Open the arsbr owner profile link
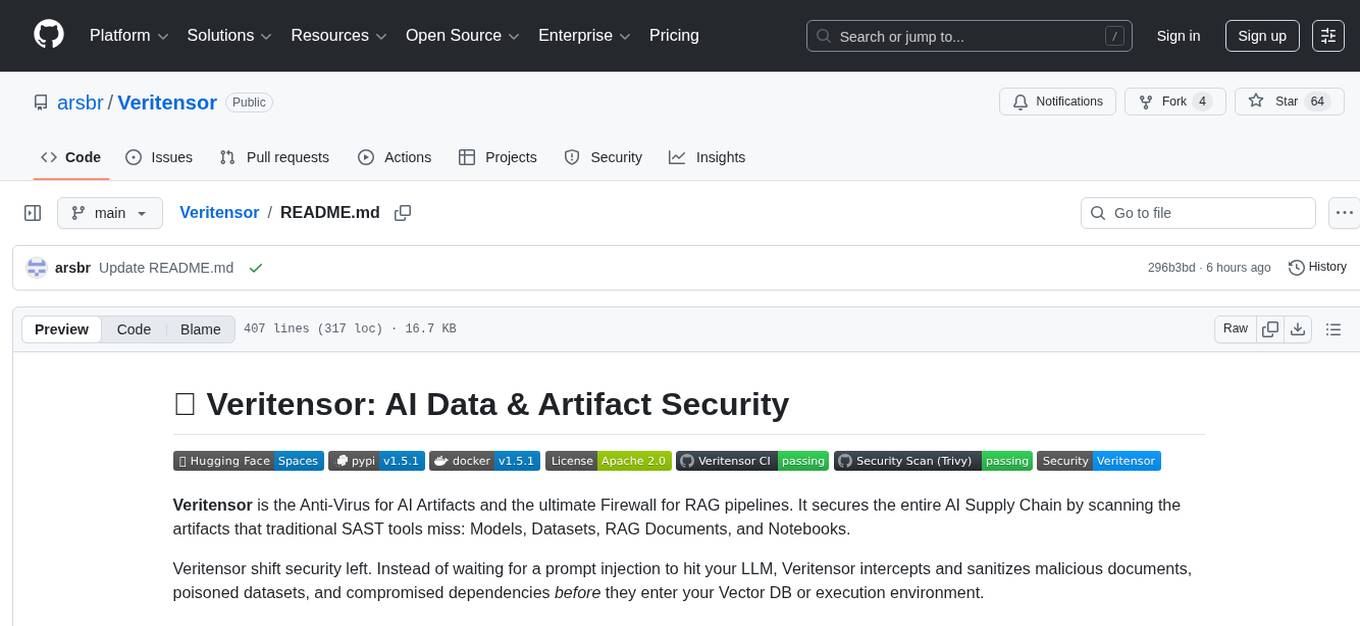Viewport: 1360px width, 626px height. tap(81, 102)
